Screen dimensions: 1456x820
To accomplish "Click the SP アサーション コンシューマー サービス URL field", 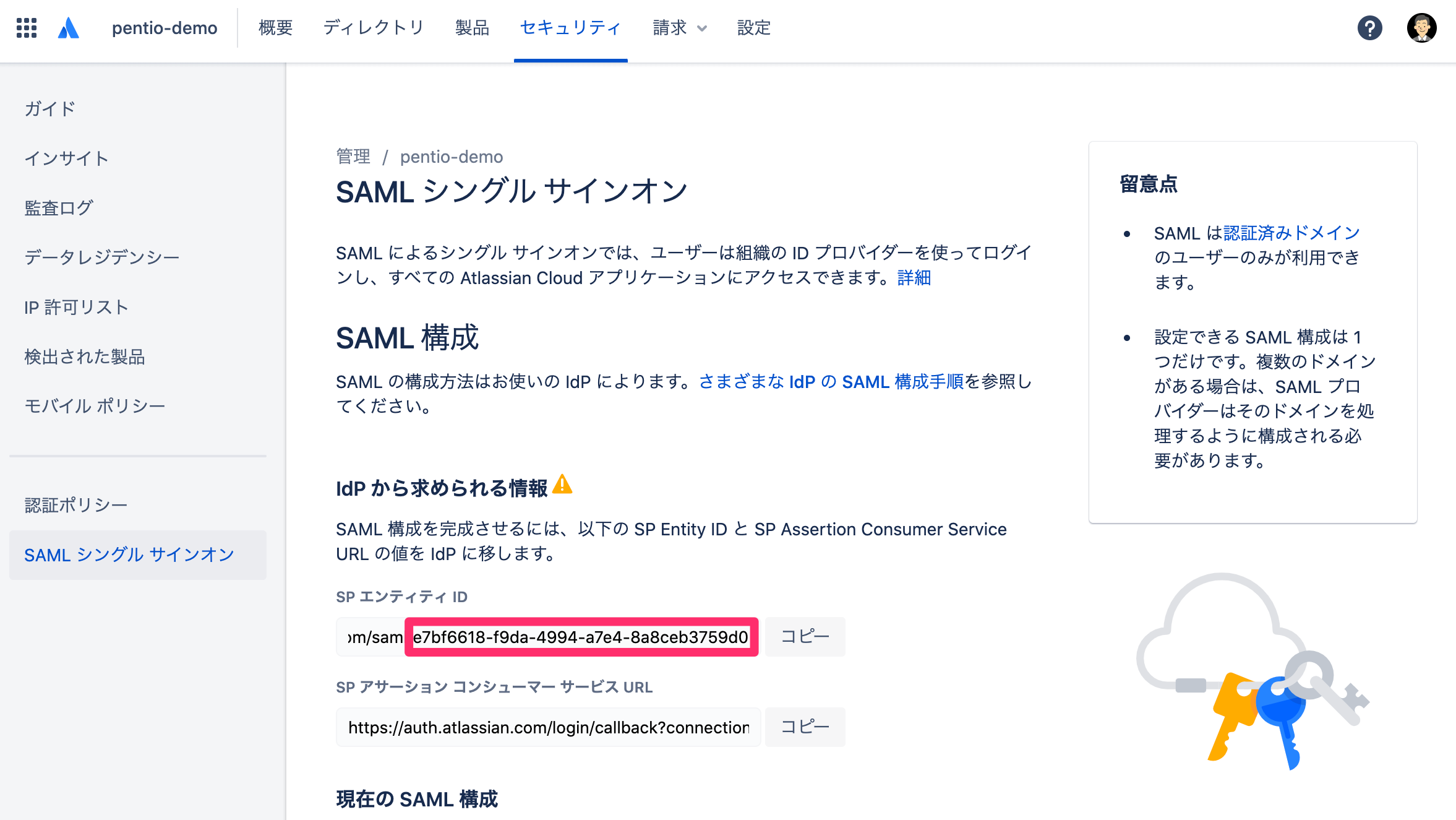I will 548,727.
